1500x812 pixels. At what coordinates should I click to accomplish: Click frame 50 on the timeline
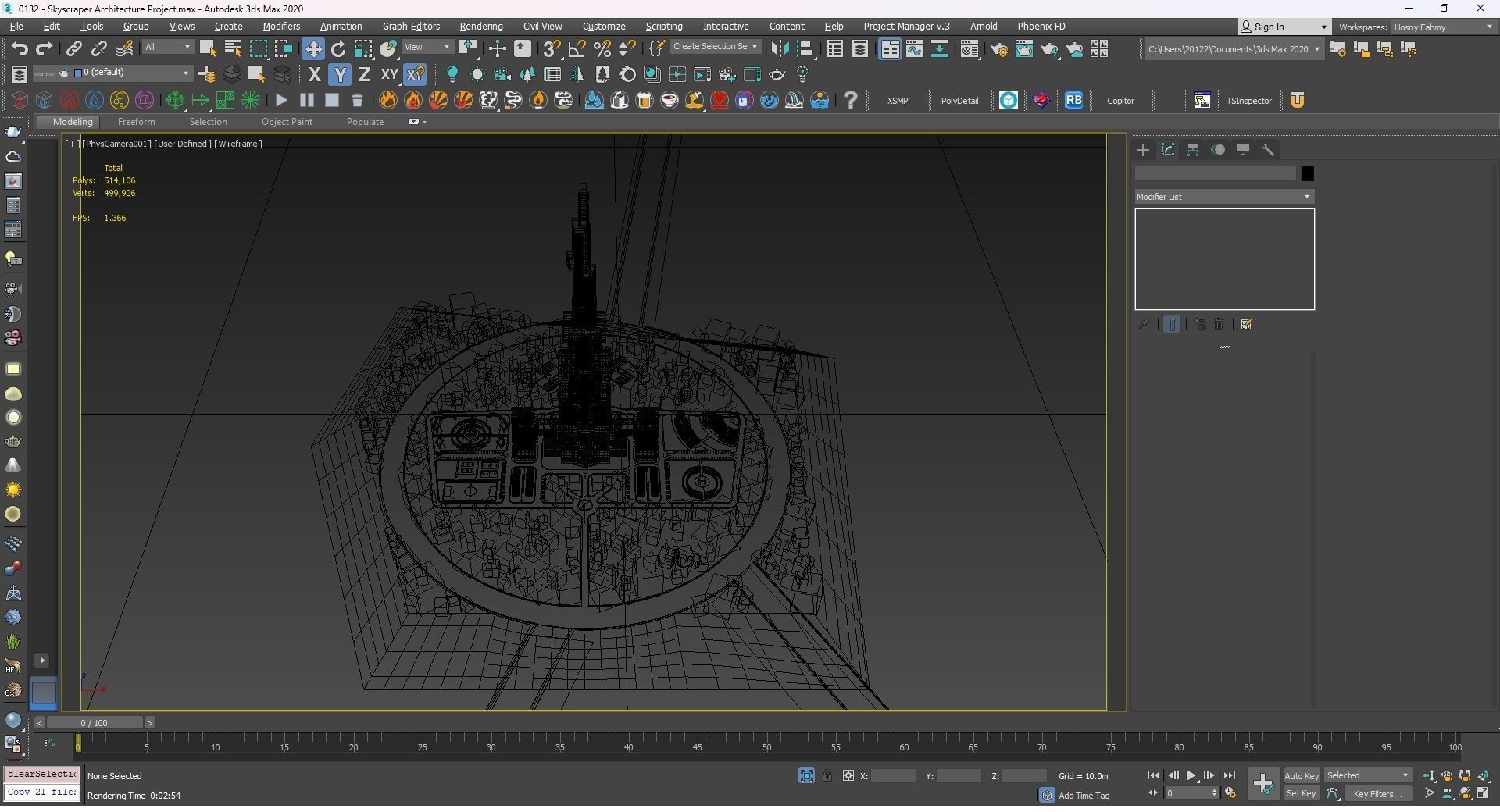(x=766, y=747)
